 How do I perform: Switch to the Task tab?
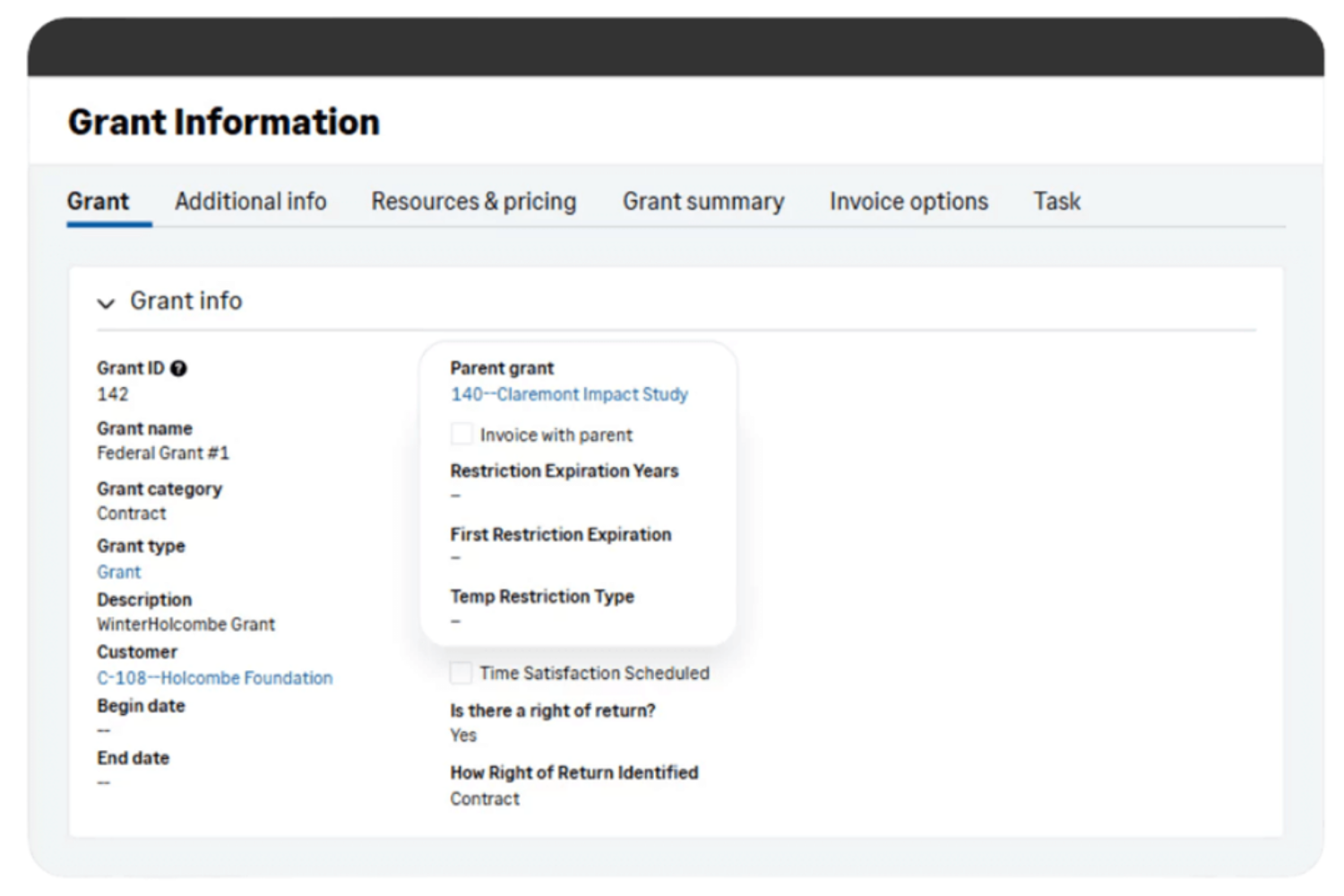click(x=1056, y=202)
